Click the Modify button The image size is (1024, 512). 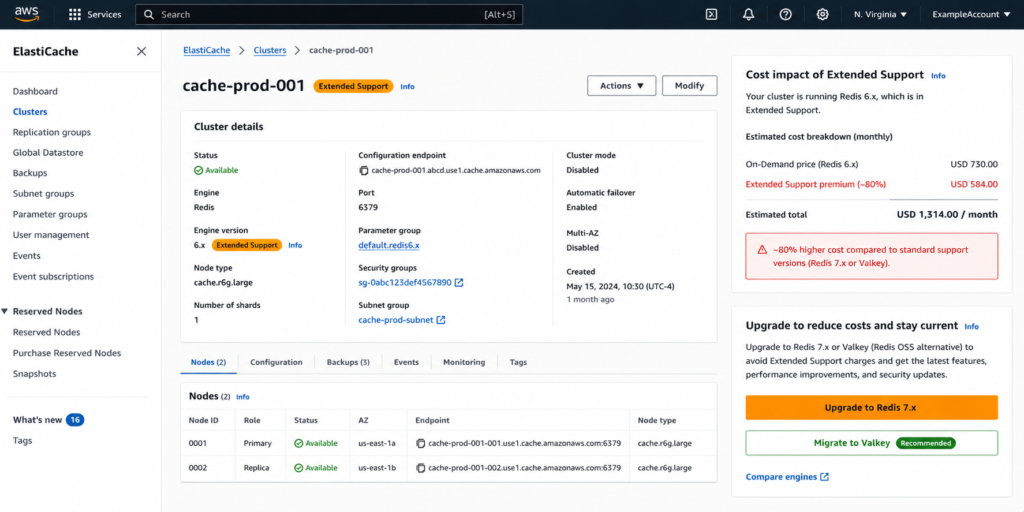(x=690, y=86)
